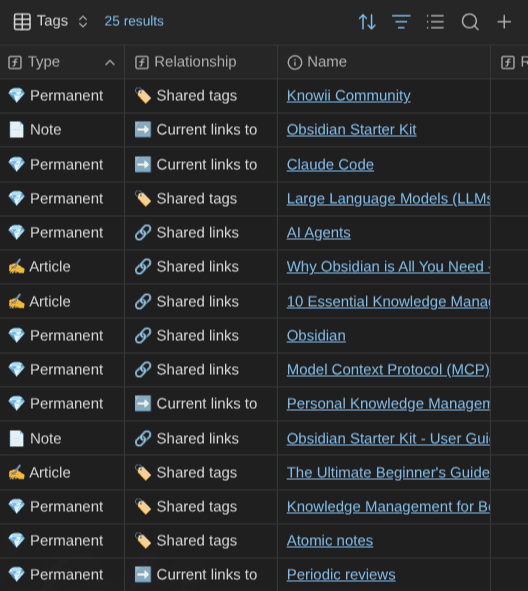Click arrow icon in Obsidian Starter Kit row
The width and height of the screenshot is (528, 591).
[x=143, y=130]
